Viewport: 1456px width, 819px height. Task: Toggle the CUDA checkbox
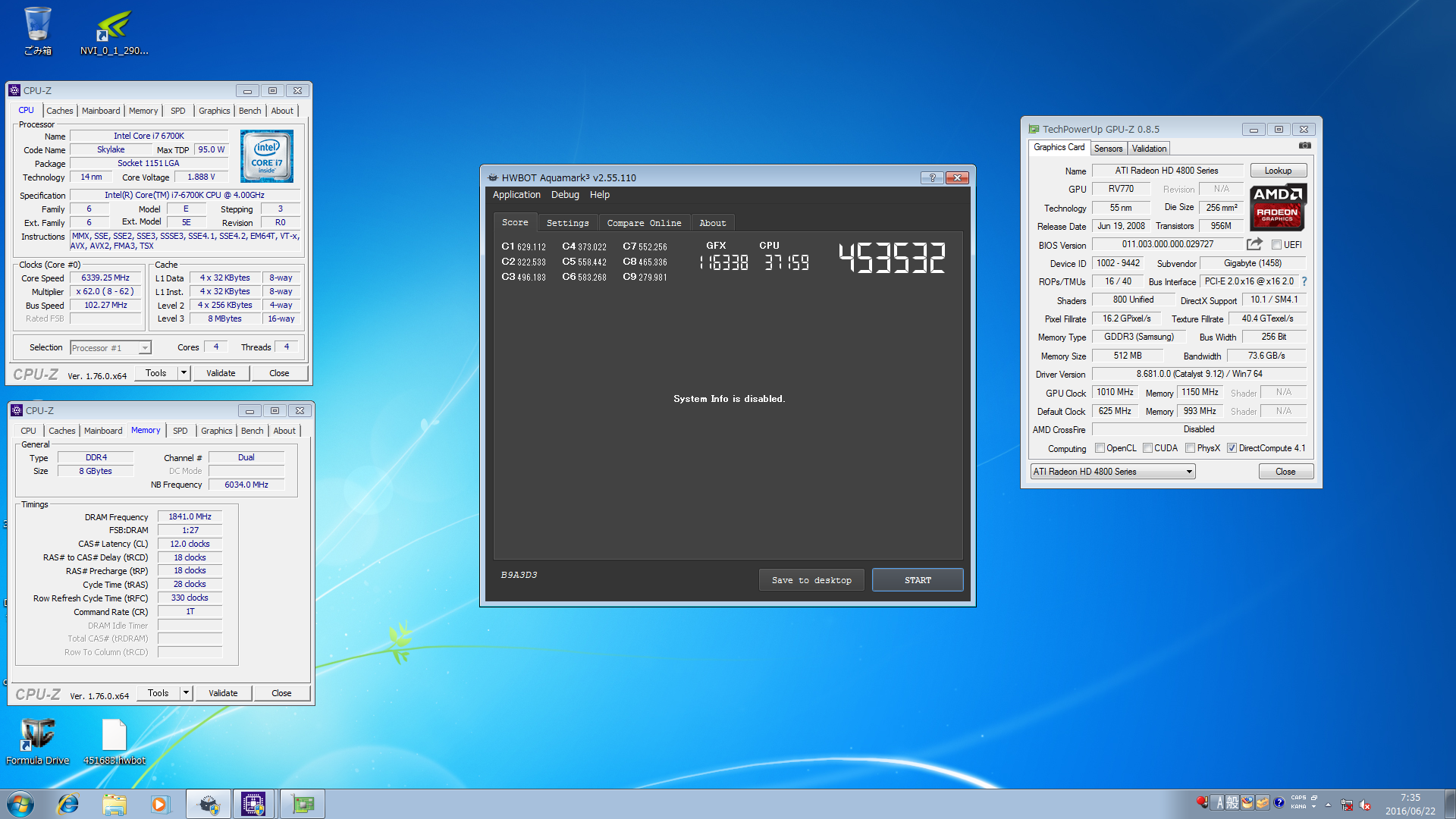[1147, 448]
